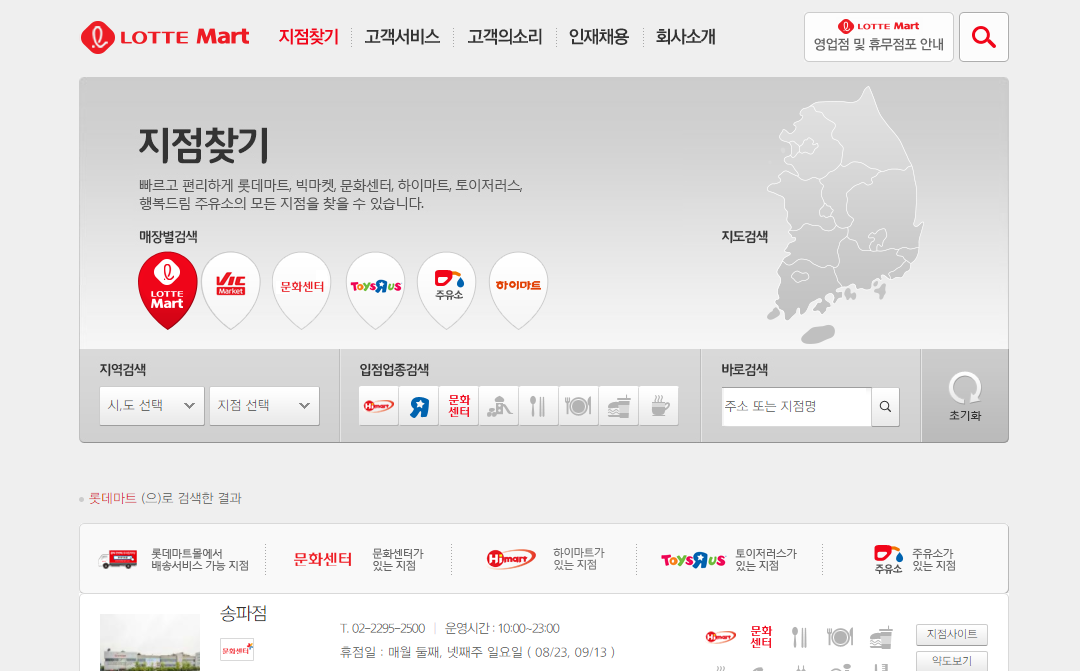1080x671 pixels.
Task: Open the Lotte Mart home logo
Action: point(165,37)
